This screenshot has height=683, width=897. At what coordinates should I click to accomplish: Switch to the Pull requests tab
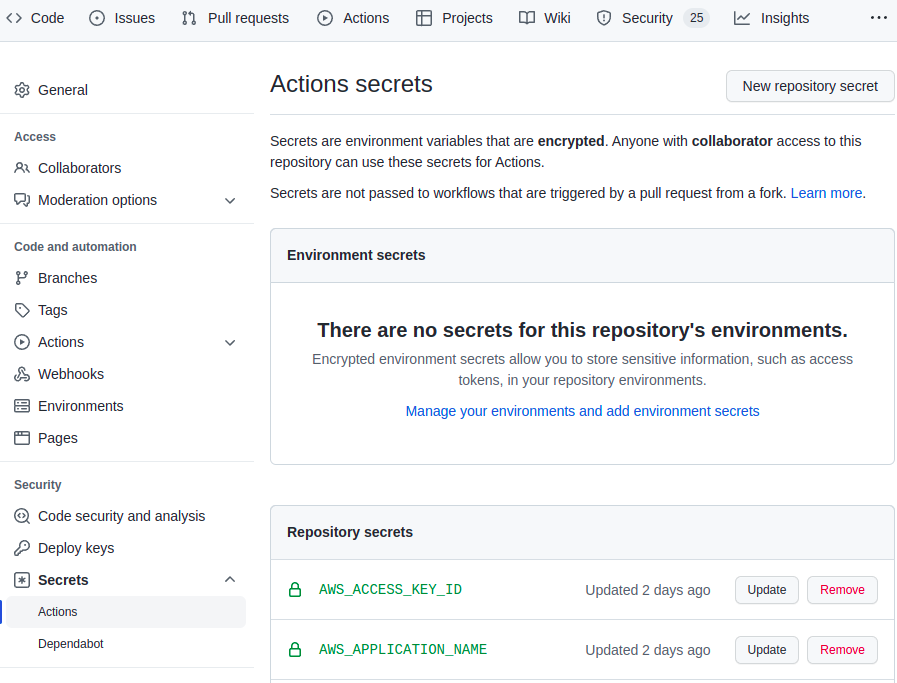tap(235, 18)
